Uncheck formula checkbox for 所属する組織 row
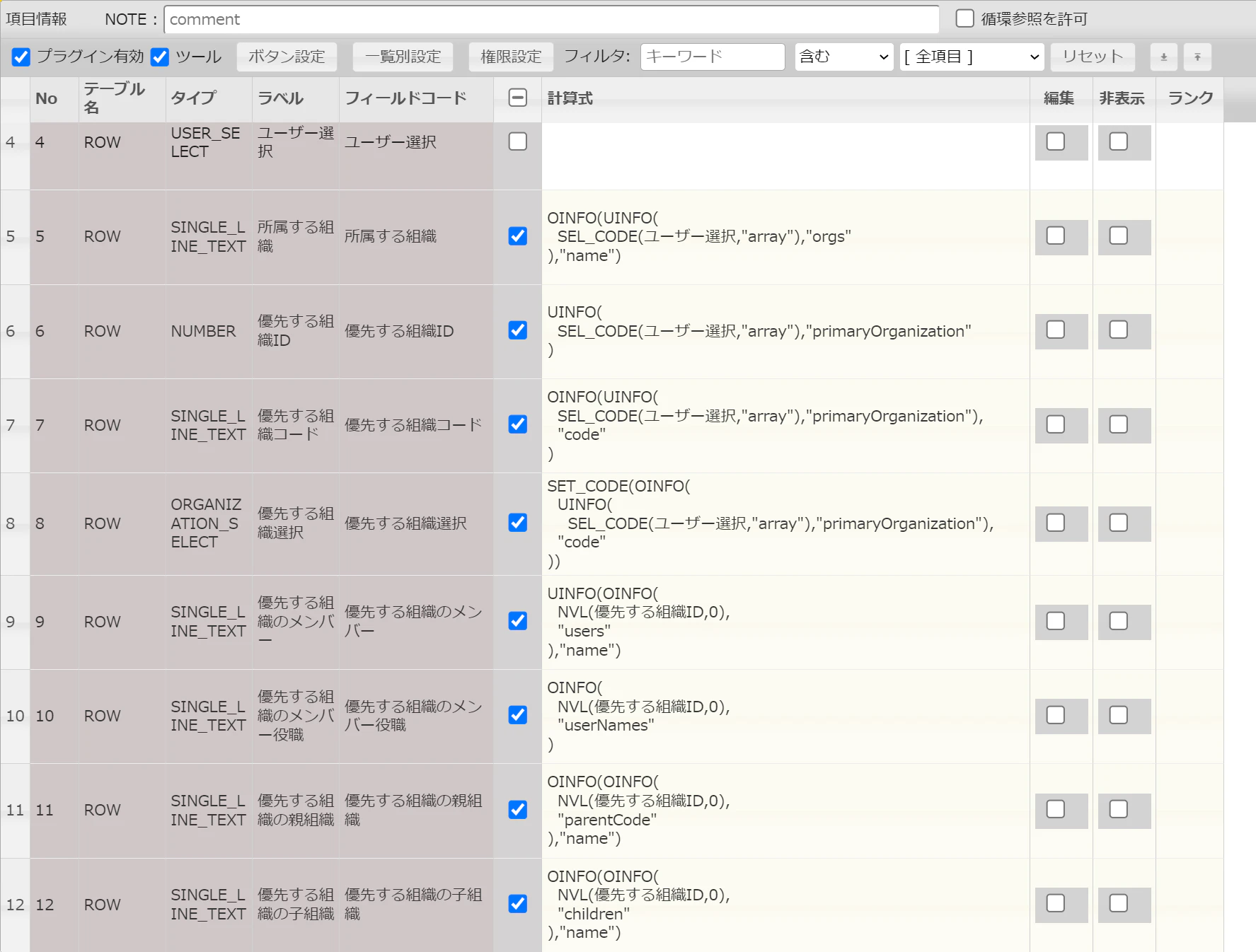Image resolution: width=1256 pixels, height=952 pixels. click(518, 236)
